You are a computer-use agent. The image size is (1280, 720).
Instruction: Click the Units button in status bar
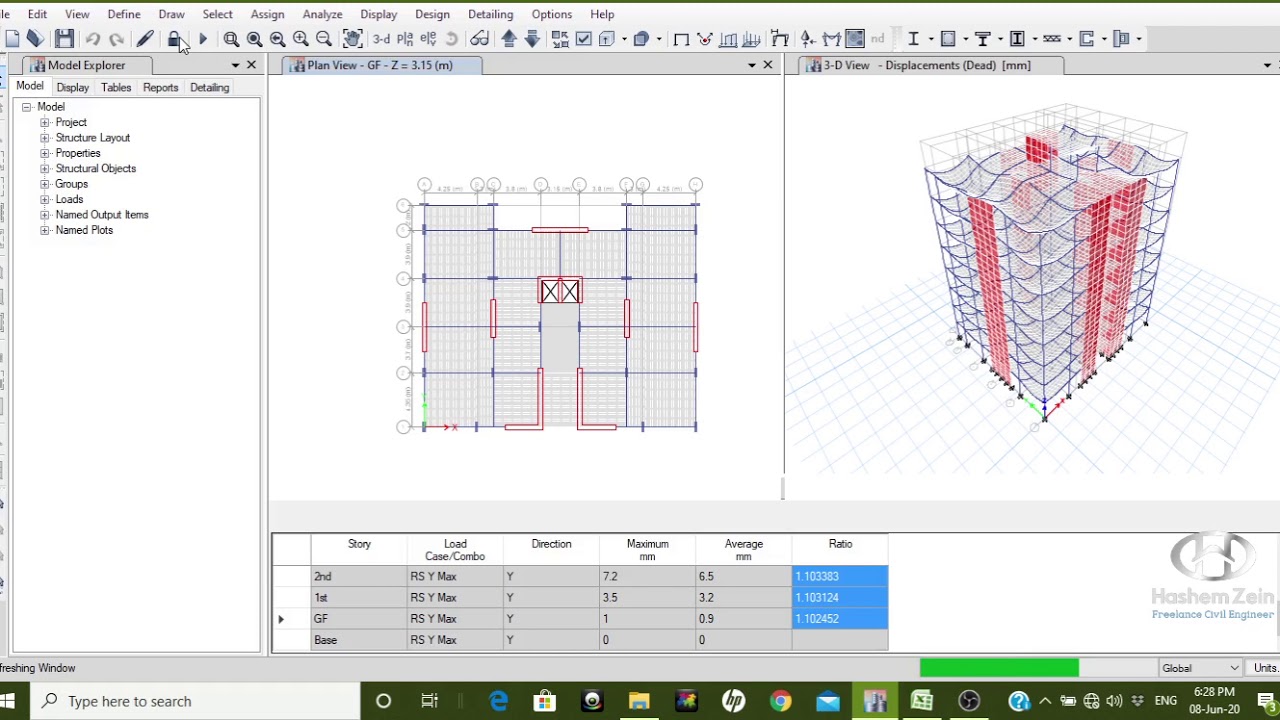[x=1265, y=668]
